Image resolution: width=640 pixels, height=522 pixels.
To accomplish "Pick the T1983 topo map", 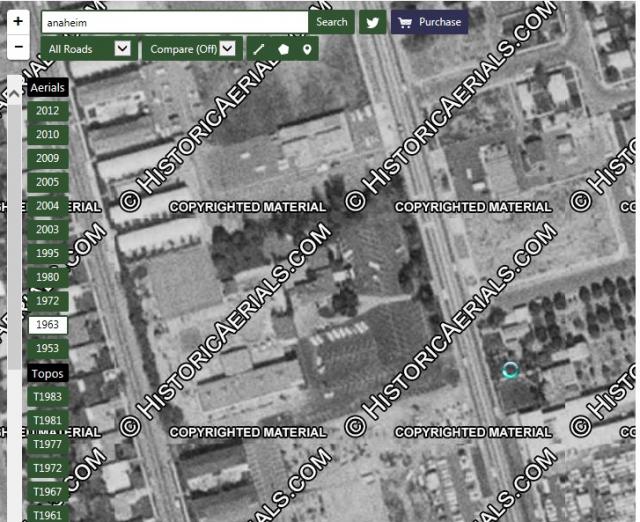I will click(x=47, y=397).
